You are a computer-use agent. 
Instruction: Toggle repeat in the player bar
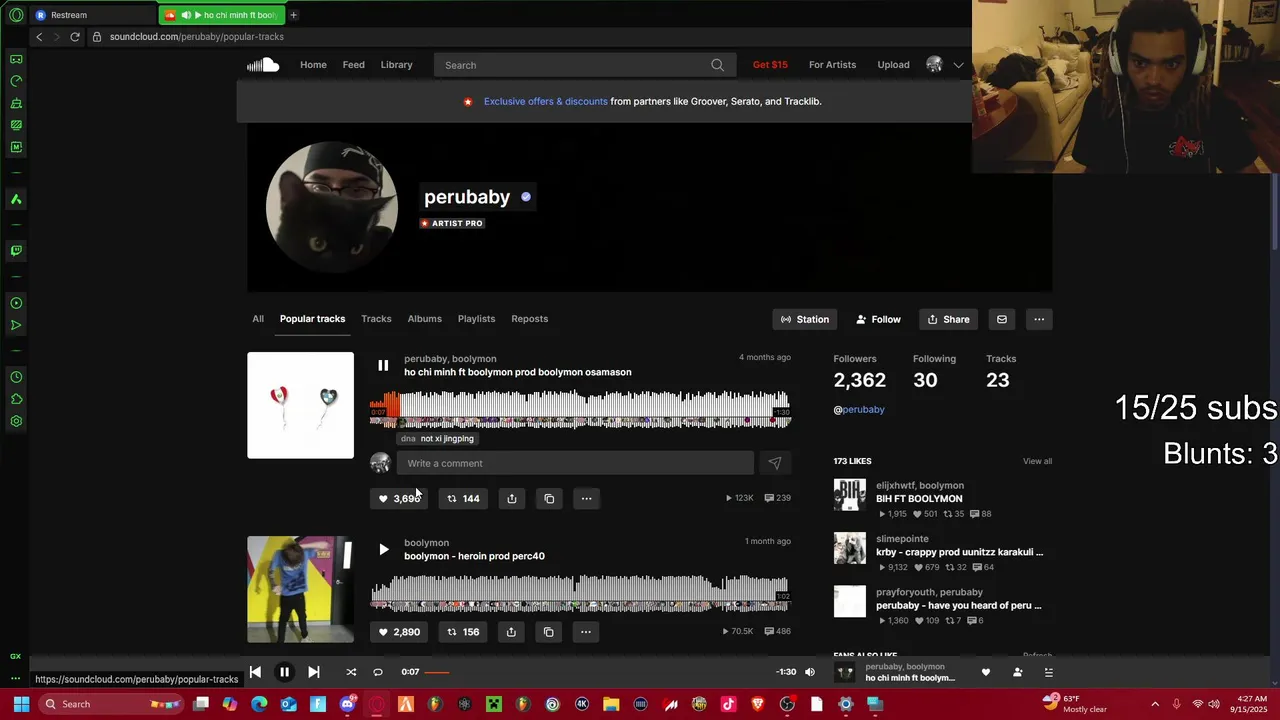pyautogui.click(x=378, y=672)
